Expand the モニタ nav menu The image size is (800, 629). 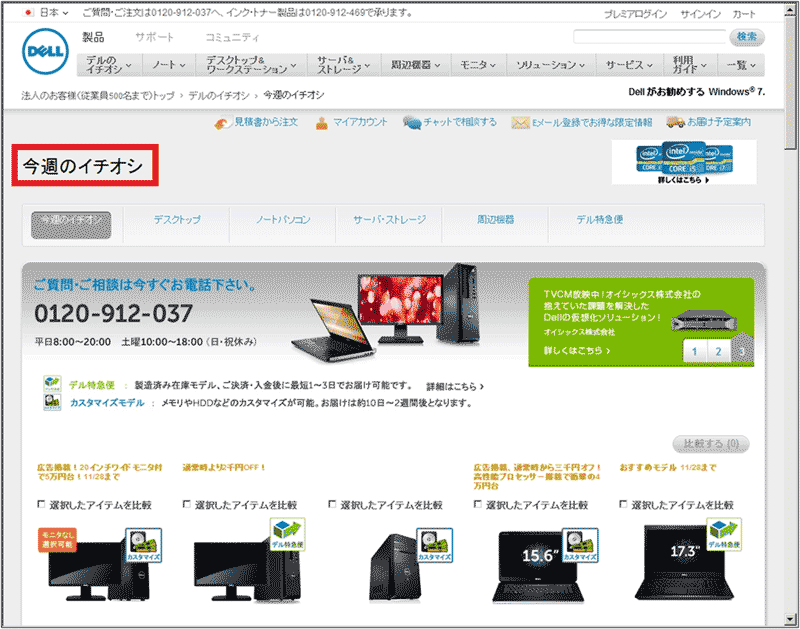click(x=478, y=65)
